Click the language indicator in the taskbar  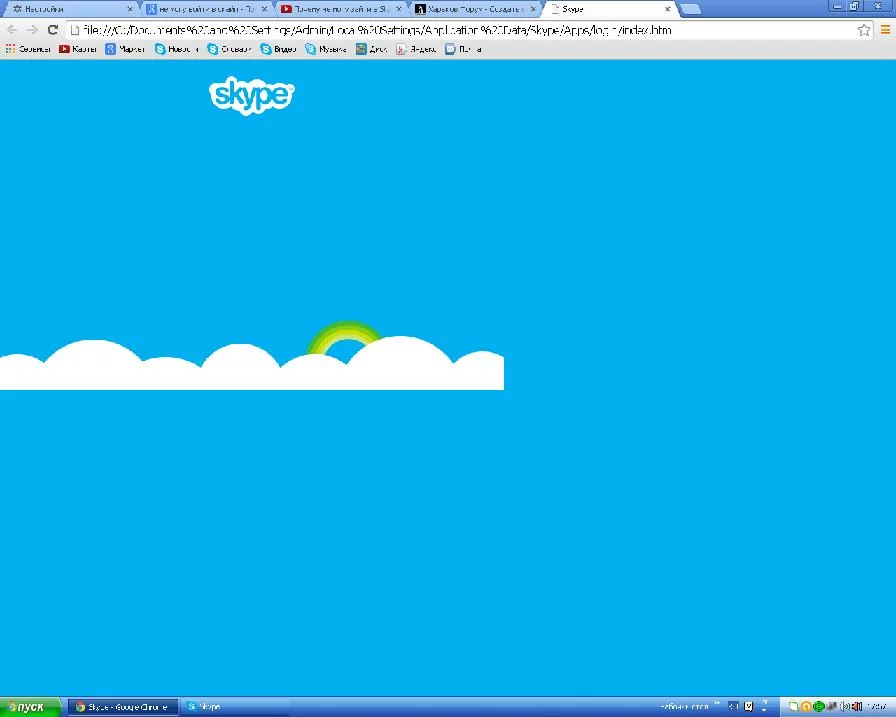(x=733, y=707)
